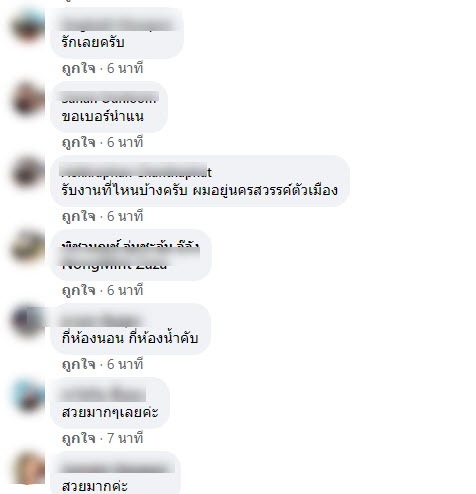Viewport: 476px width, 494px height.
Task: Click avatar next to "กี่ห้องนอน กี่ห้องน้ำคับ"
Action: tap(28, 321)
